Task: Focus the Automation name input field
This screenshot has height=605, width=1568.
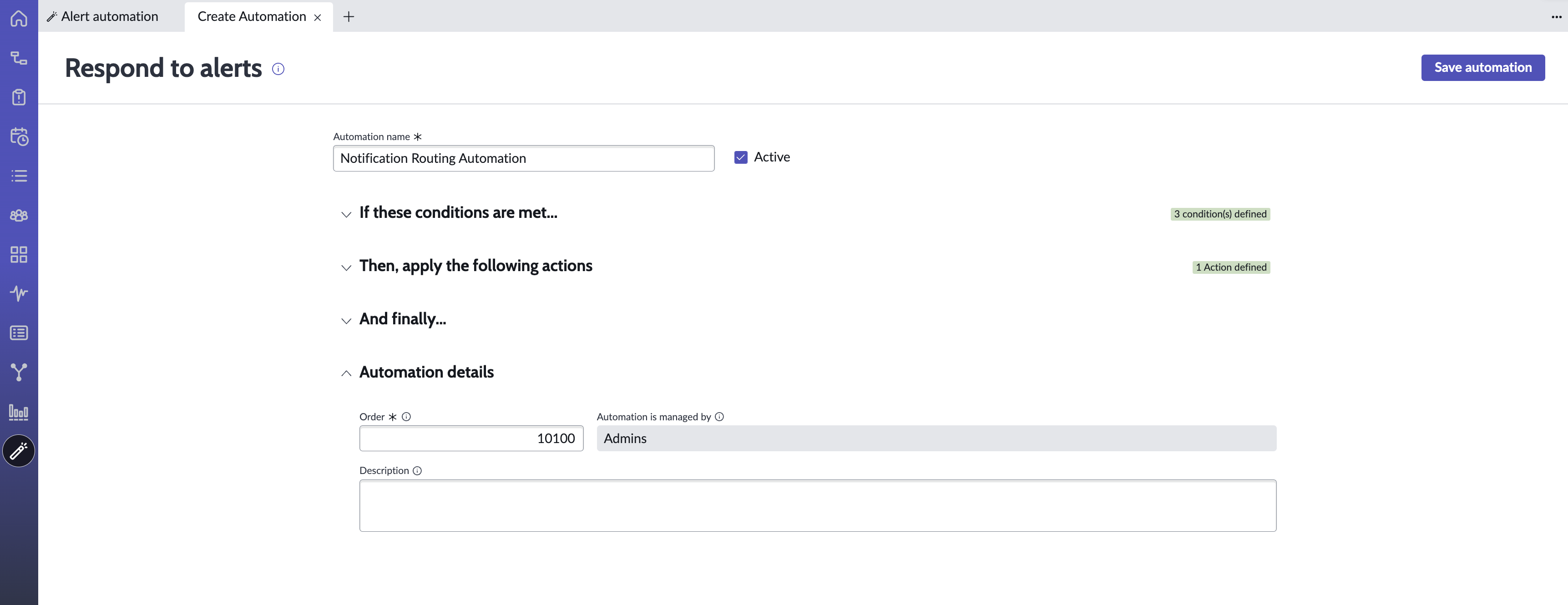Action: pyautogui.click(x=523, y=158)
